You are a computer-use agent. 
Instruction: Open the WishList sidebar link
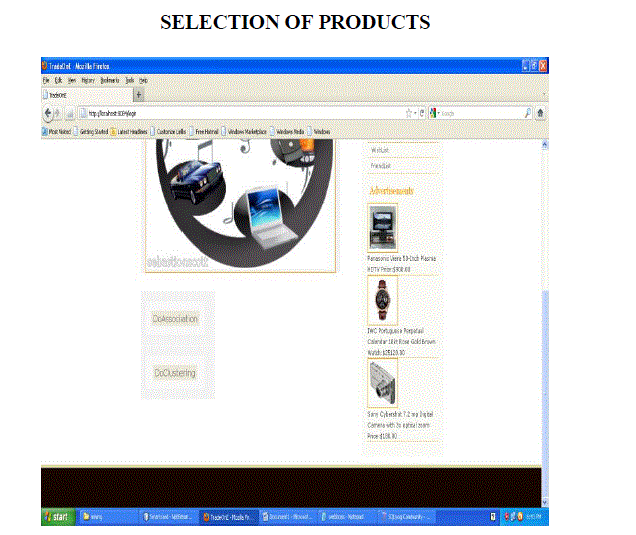381,151
